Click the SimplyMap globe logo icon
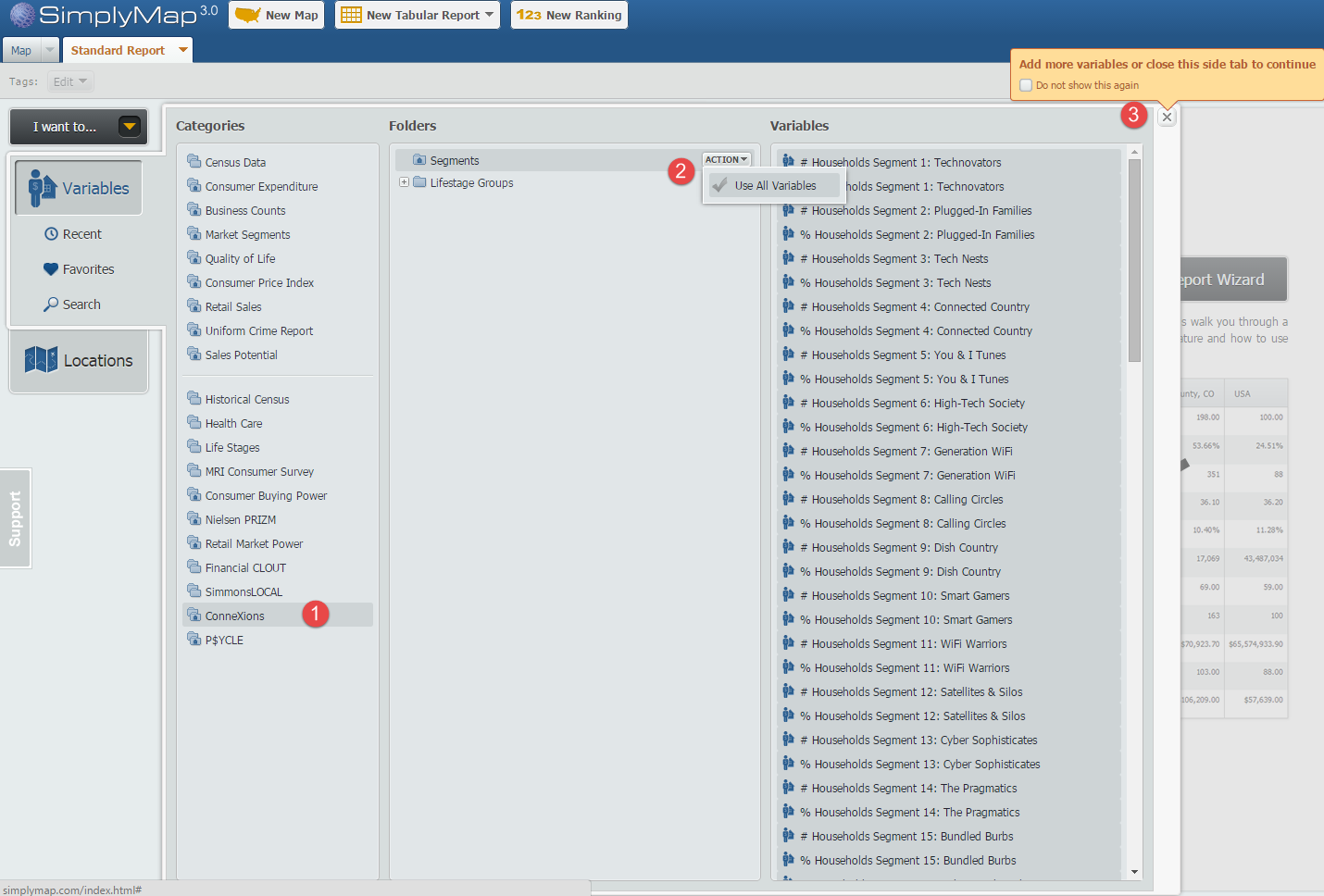The width and height of the screenshot is (1324, 896). point(22,15)
